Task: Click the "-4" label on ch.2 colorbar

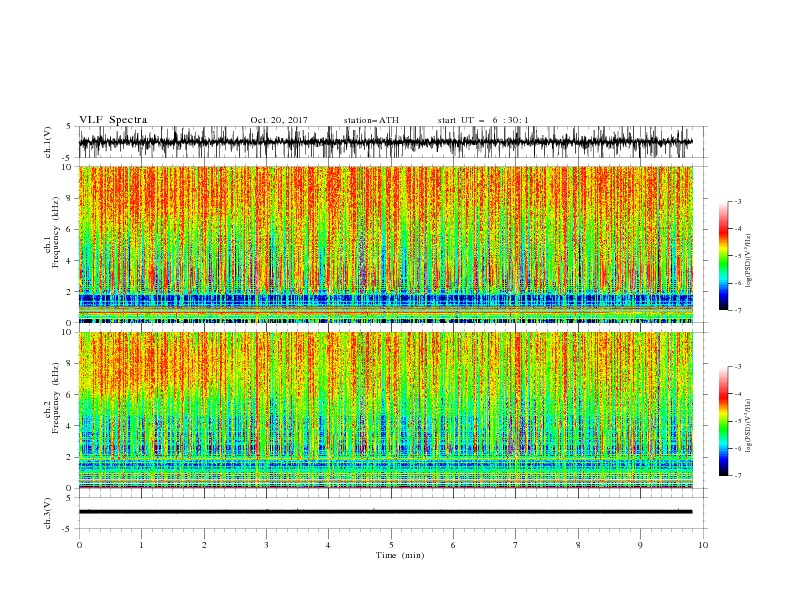Action: (x=737, y=394)
